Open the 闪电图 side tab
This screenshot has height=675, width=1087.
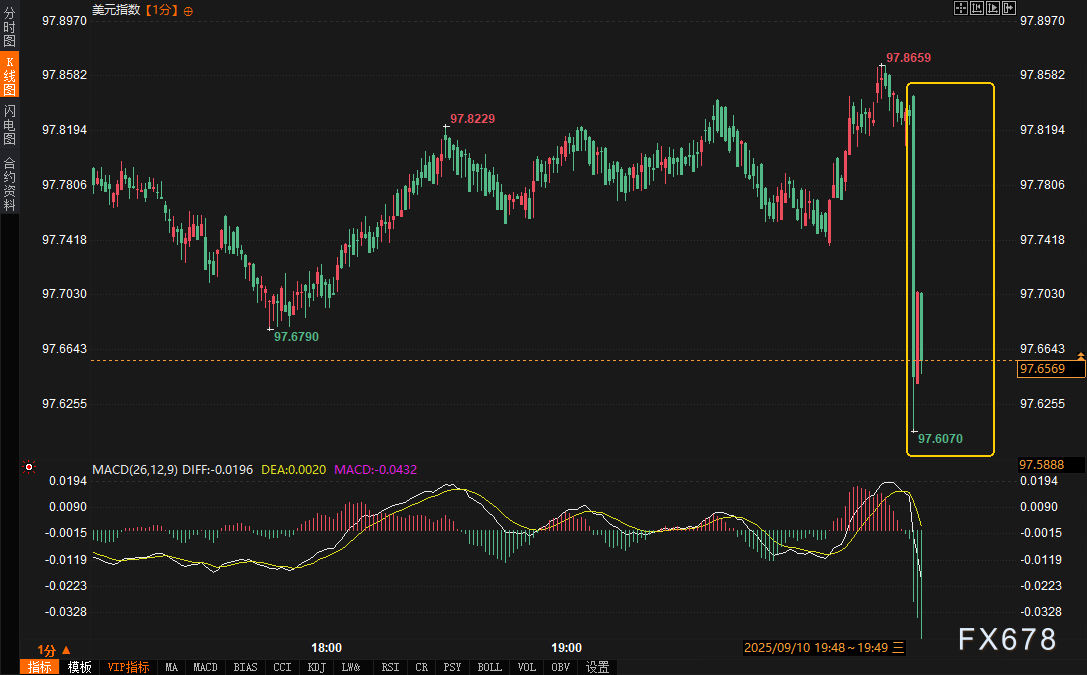[x=9, y=124]
